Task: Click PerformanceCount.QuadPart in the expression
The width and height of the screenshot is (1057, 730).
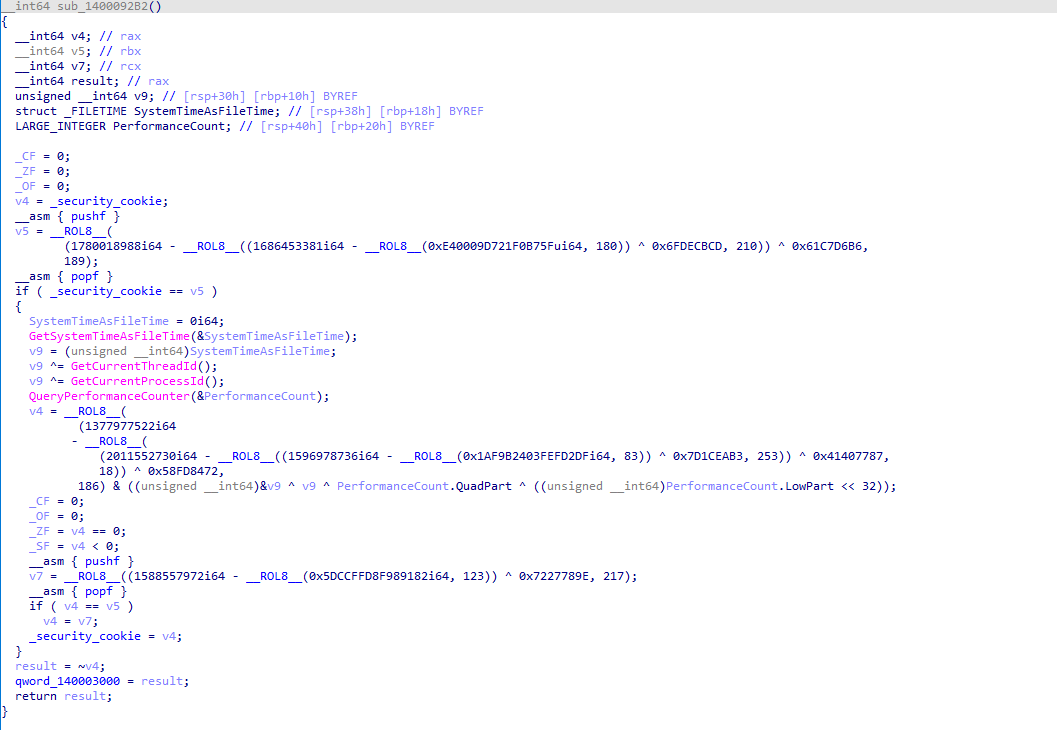Action: pyautogui.click(x=424, y=486)
